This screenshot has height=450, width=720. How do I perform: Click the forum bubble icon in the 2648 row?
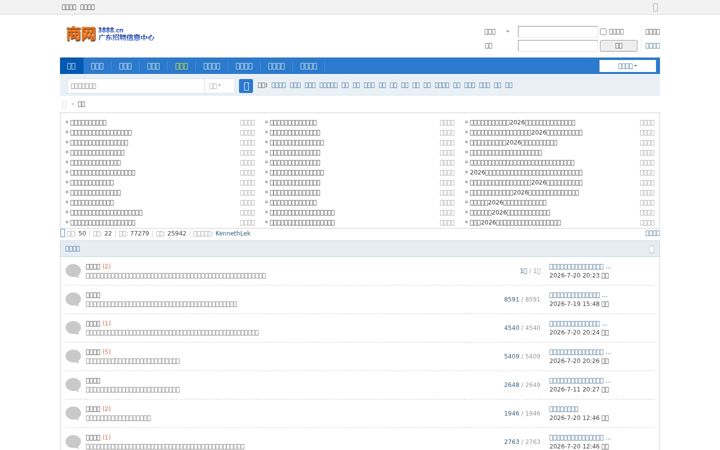click(73, 385)
